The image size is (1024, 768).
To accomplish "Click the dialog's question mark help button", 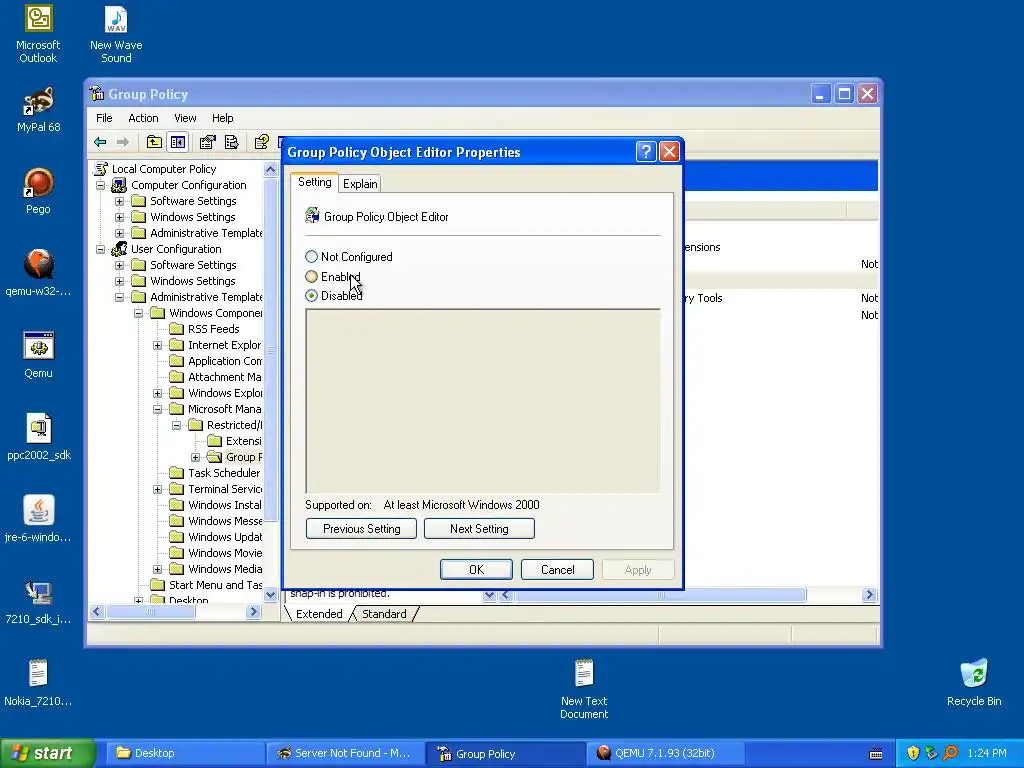I will point(645,152).
